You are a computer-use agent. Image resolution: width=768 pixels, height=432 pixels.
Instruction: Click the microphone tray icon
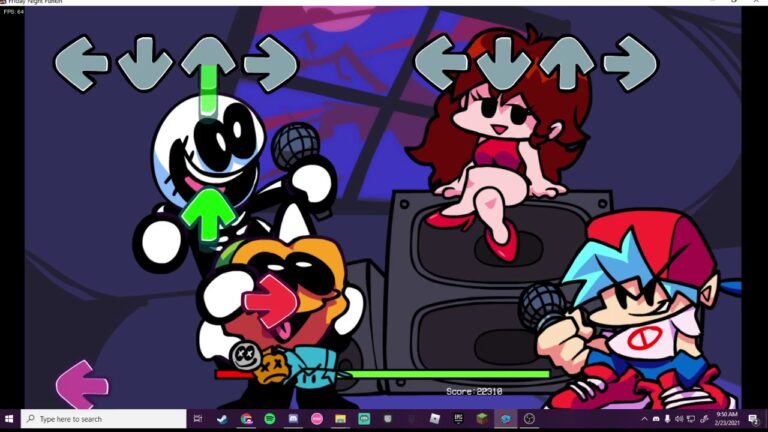point(668,419)
